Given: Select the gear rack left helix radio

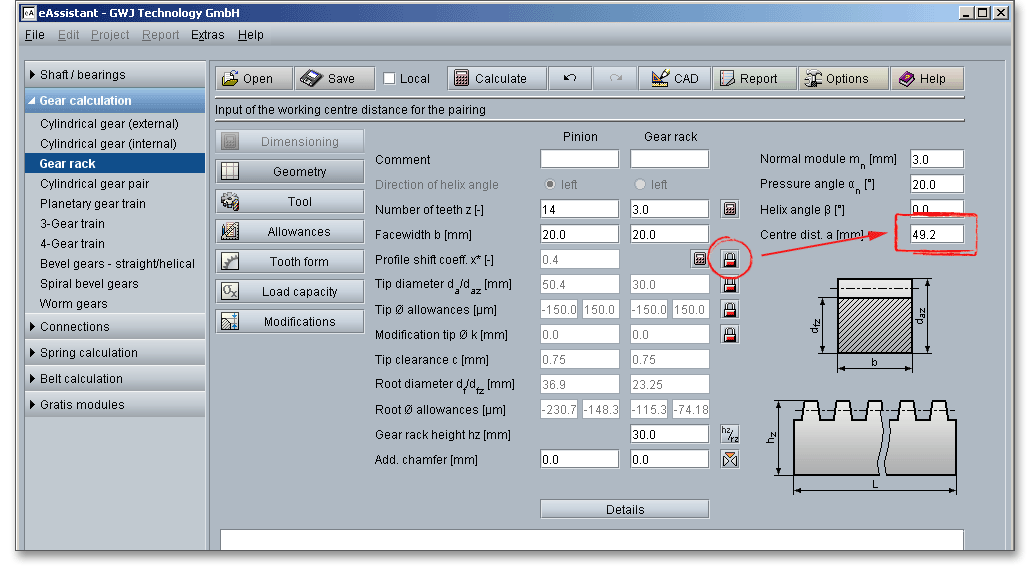Looking at the screenshot, I should tap(640, 185).
